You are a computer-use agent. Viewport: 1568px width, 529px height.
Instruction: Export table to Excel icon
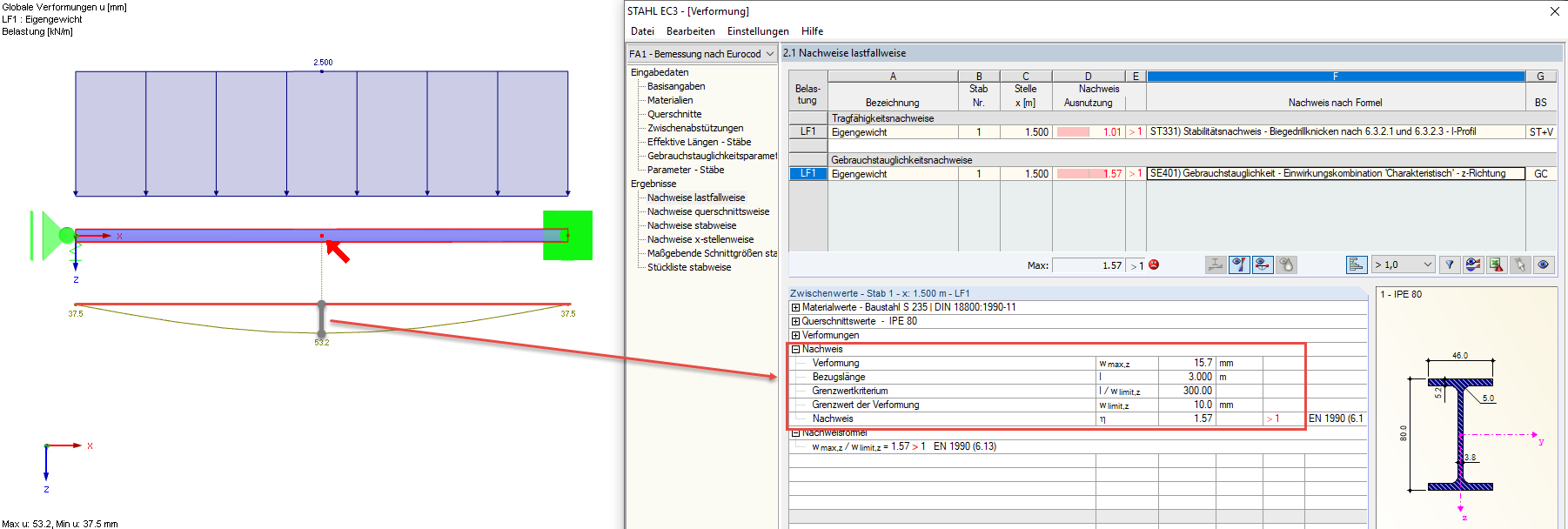point(1497,264)
